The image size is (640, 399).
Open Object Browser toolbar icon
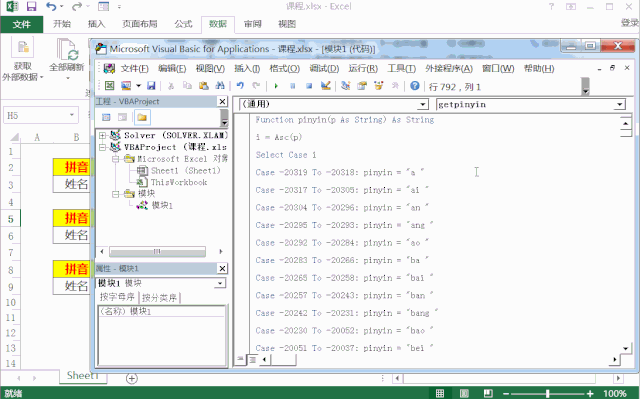click(x=379, y=86)
